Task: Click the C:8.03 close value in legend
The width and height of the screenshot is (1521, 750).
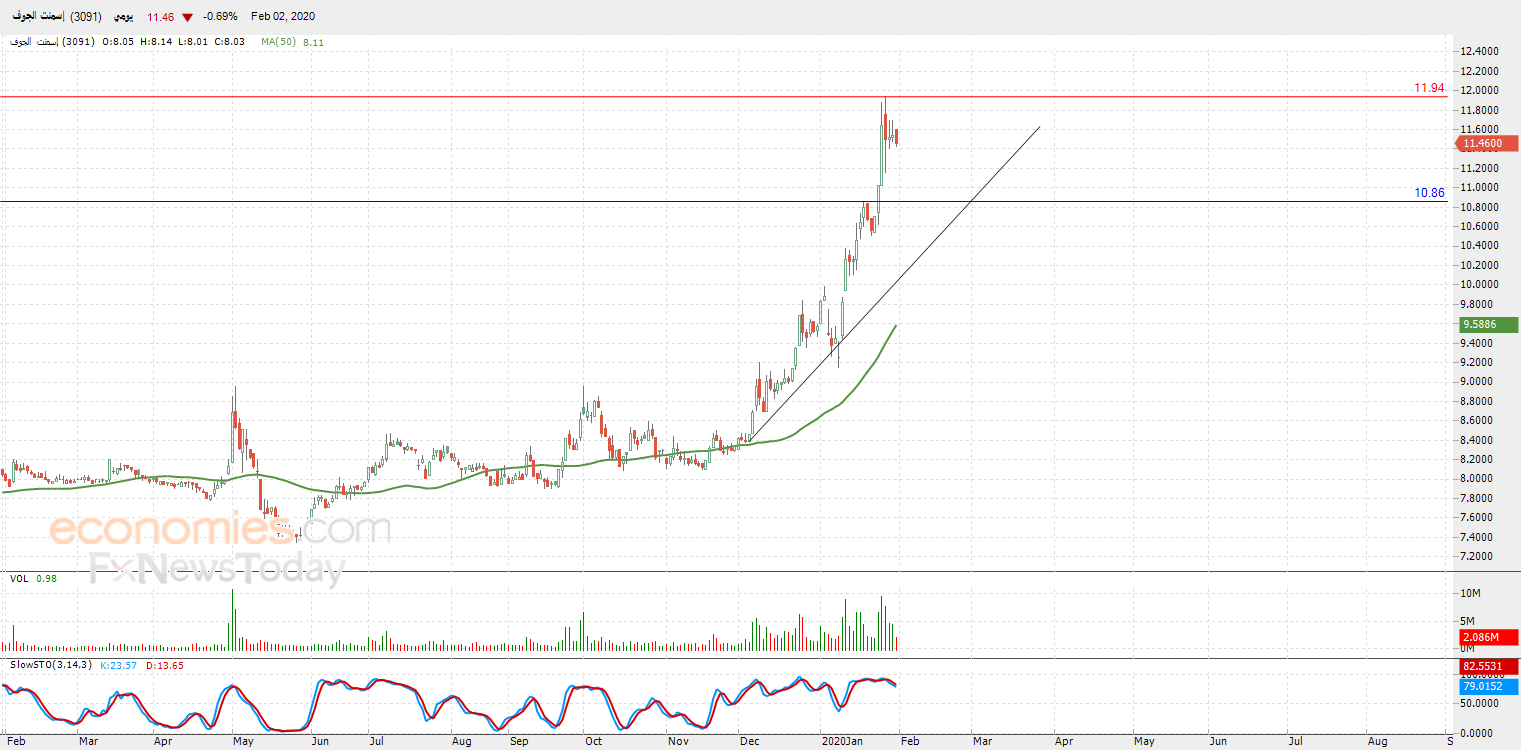Action: tap(229, 42)
